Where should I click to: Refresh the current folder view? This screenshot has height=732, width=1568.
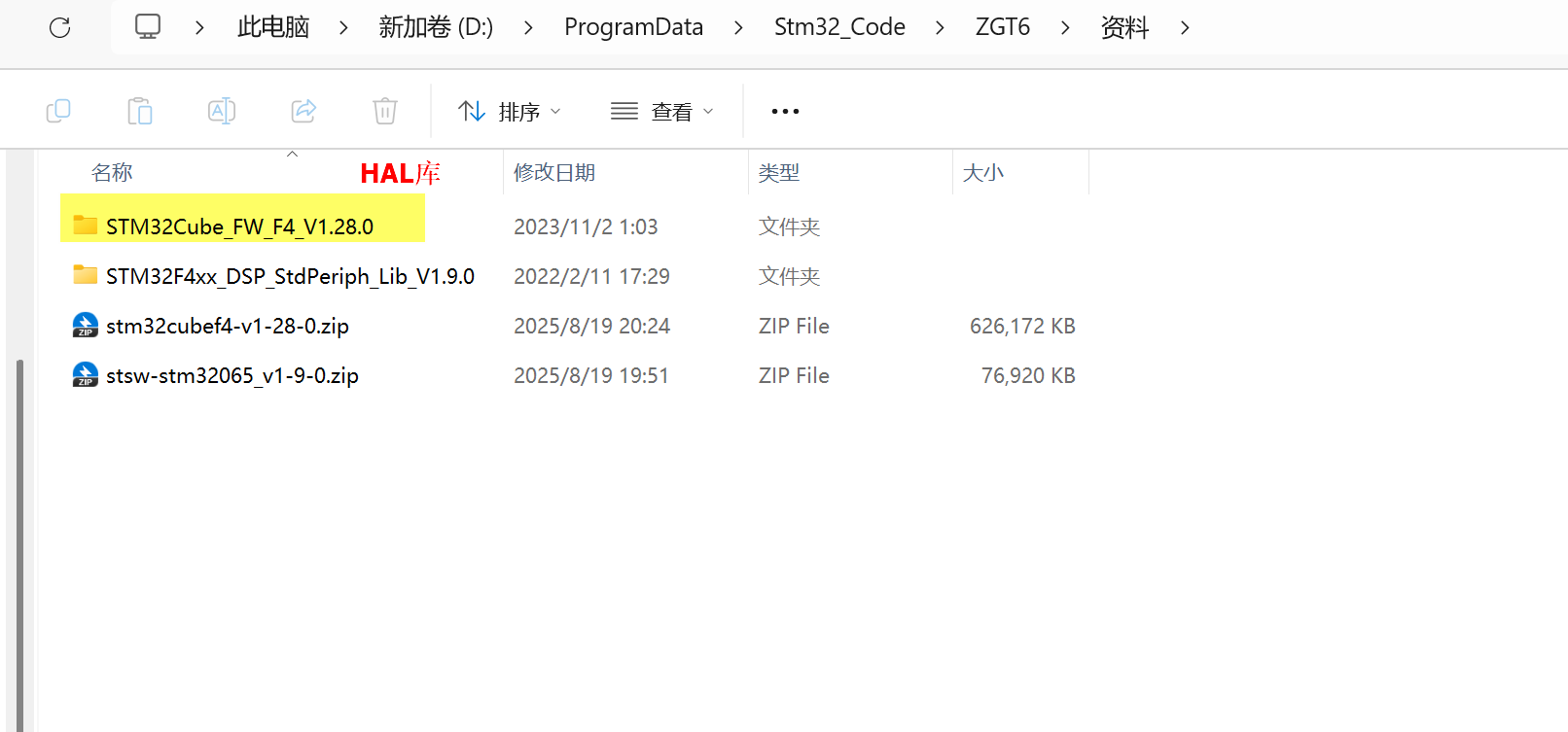(60, 27)
